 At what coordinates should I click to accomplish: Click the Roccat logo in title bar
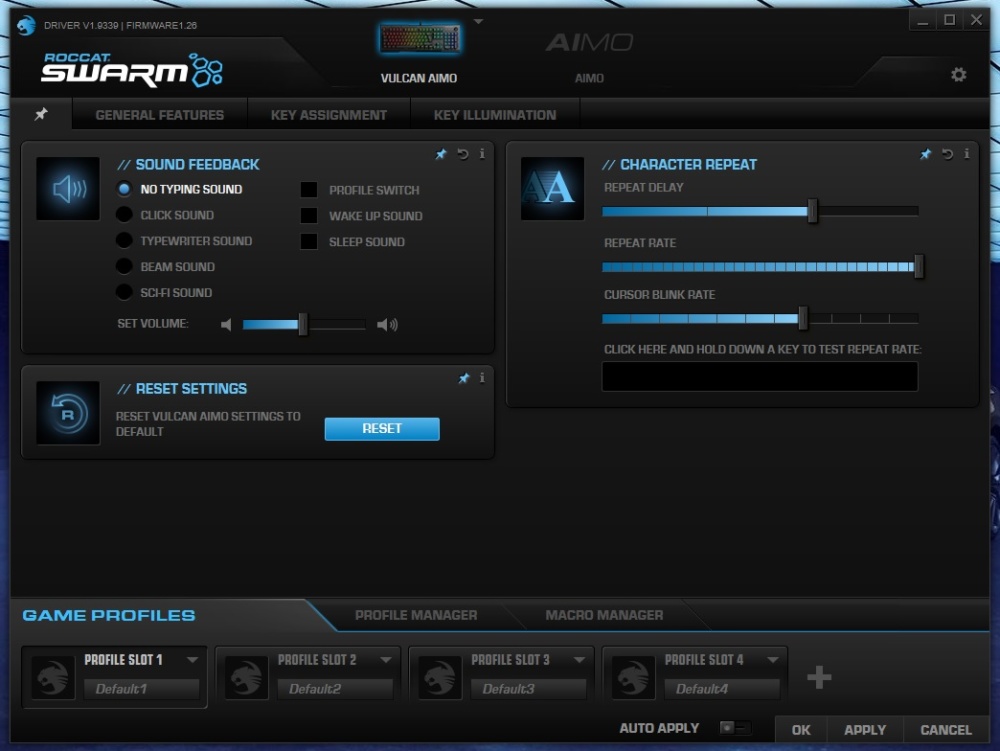tap(26, 25)
